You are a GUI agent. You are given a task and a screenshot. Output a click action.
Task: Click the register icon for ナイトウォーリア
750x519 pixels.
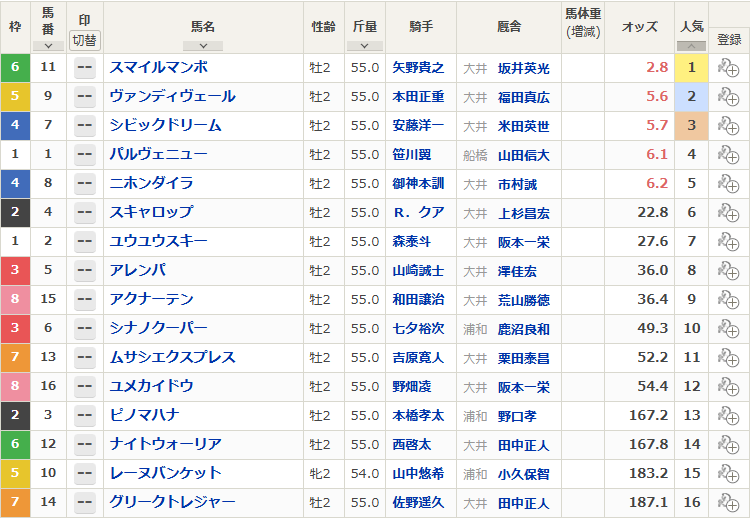[x=728, y=444]
